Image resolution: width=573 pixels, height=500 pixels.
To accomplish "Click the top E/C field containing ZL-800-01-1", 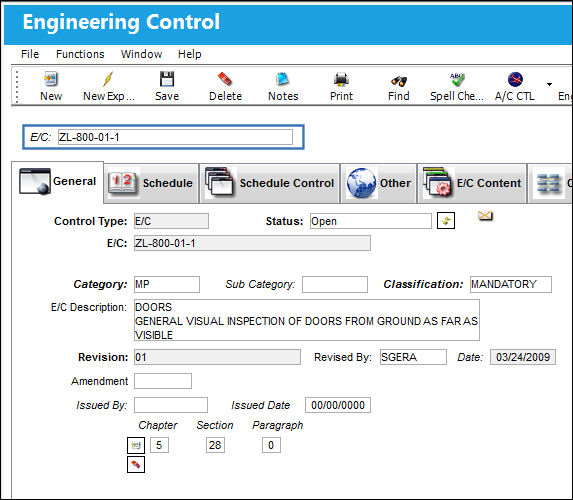I will [175, 137].
